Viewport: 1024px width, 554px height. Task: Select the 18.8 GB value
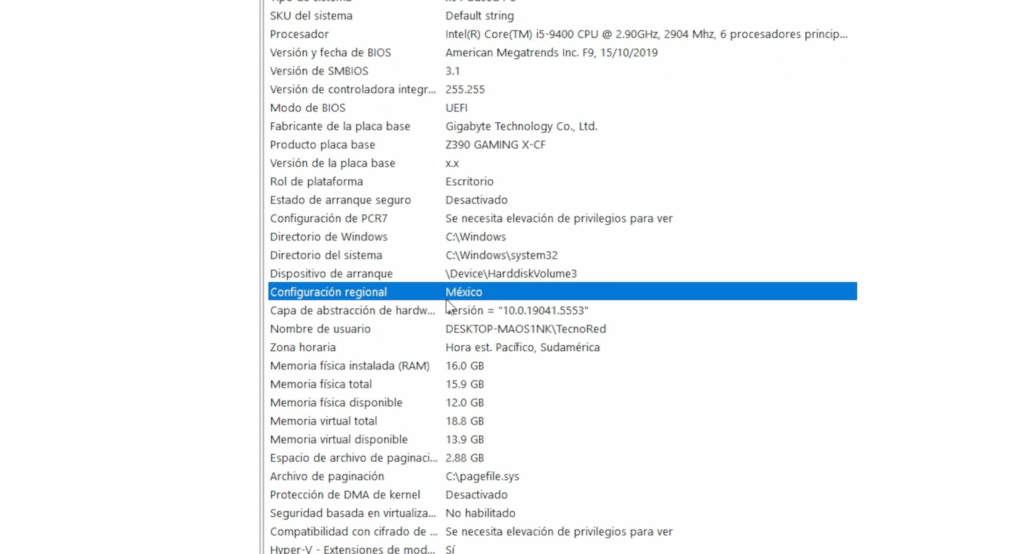[x=464, y=421]
